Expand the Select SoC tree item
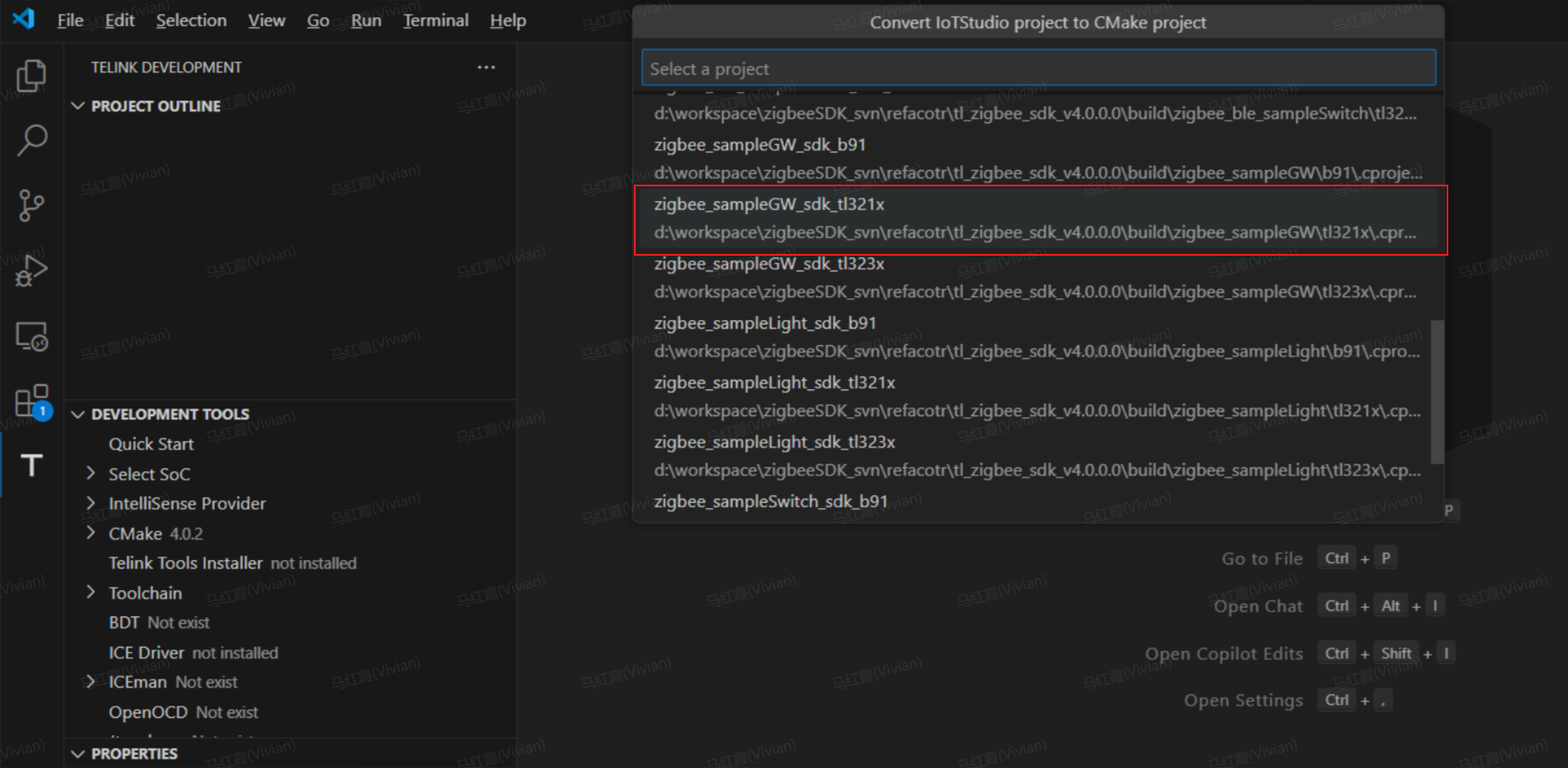 tap(91, 474)
